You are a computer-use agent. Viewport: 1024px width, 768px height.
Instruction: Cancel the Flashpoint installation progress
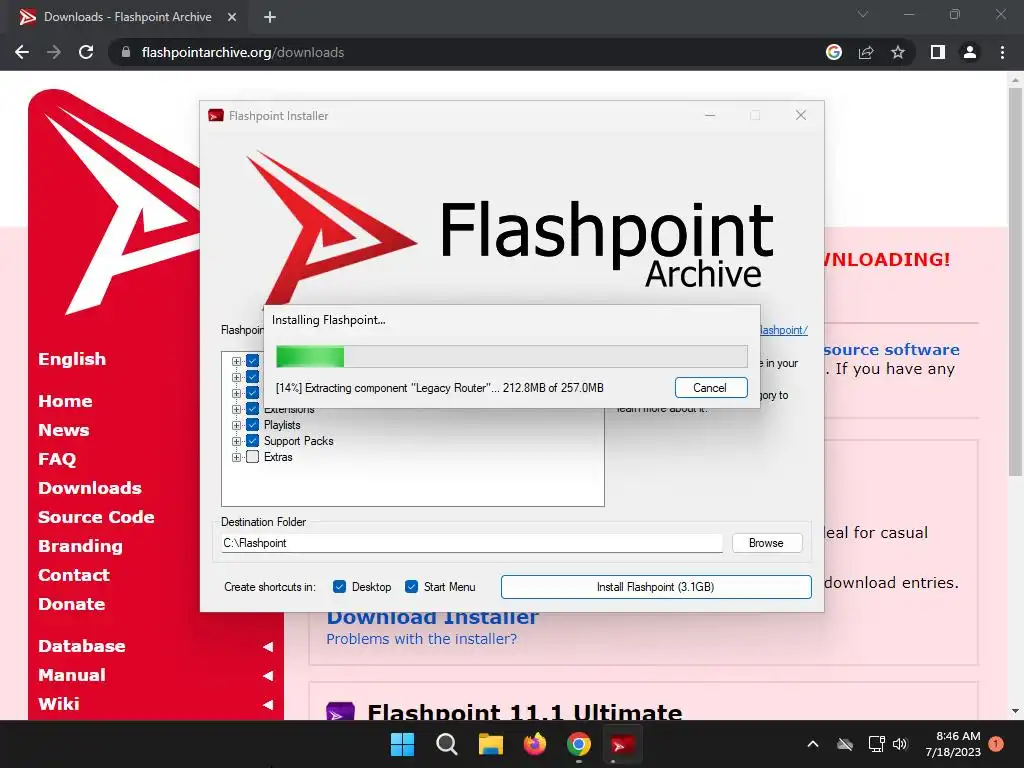tap(711, 388)
